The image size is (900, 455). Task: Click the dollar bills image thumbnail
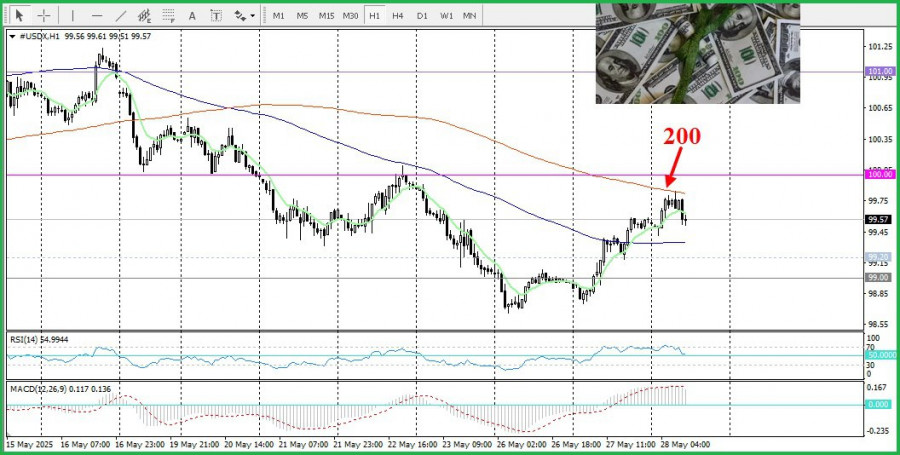(697, 53)
